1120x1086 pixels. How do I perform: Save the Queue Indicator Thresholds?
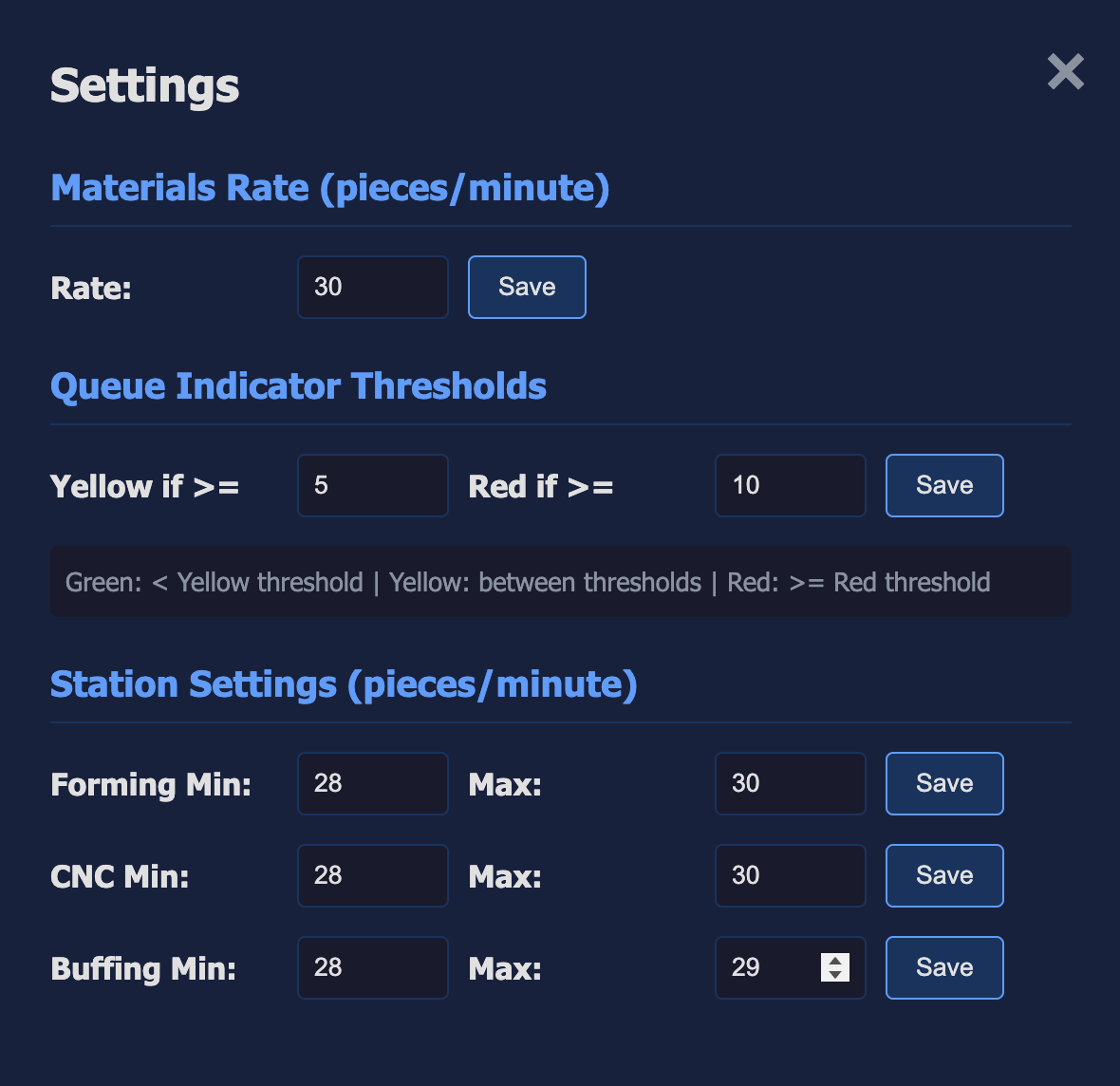(944, 485)
